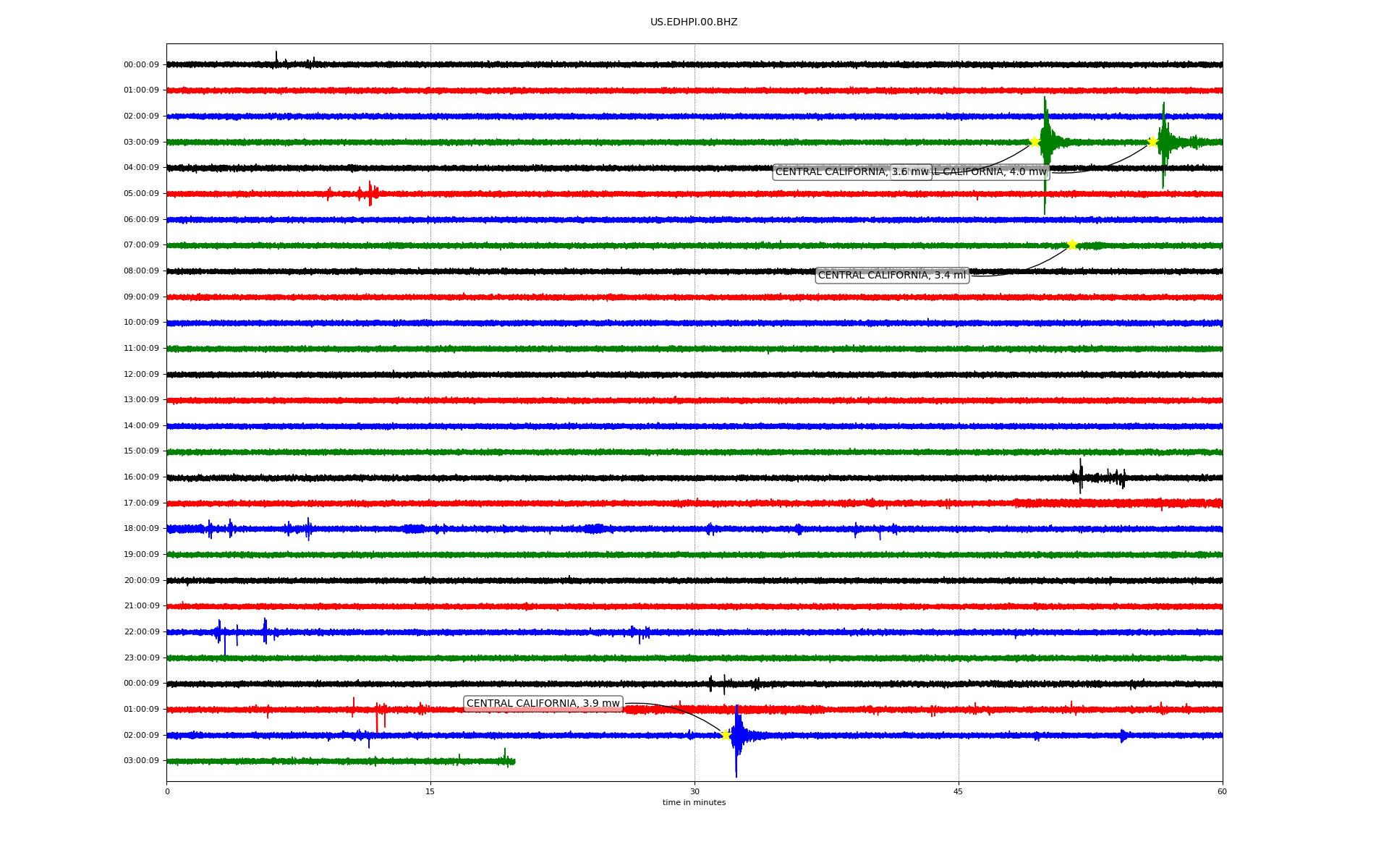This screenshot has width=1389, height=868.
Task: Click the 30 tick on the x-axis
Action: (x=694, y=791)
